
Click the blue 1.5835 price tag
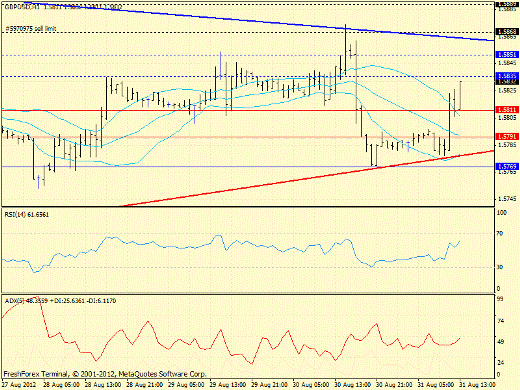[507, 76]
